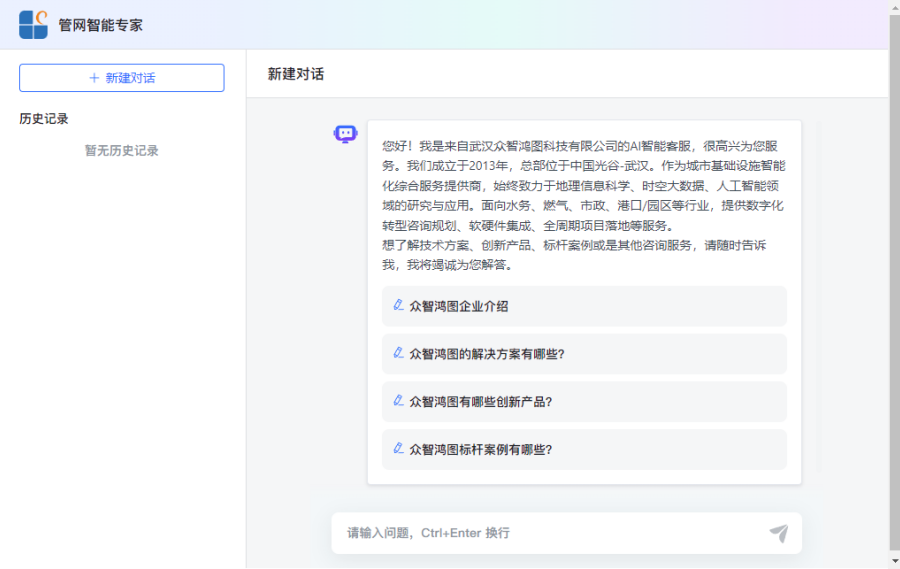Viewport: 900px width, 569px height.
Task: Click pencil icon beside 众智鸿图企业介绍
Action: [x=398, y=305]
